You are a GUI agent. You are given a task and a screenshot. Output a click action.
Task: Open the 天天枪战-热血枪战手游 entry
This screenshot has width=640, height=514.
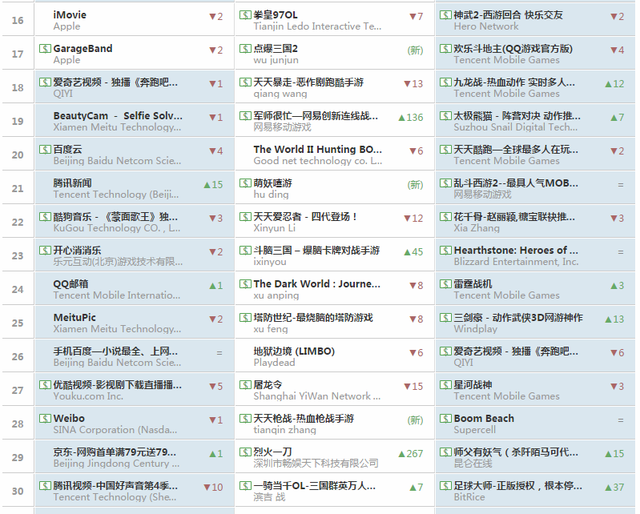[304, 418]
